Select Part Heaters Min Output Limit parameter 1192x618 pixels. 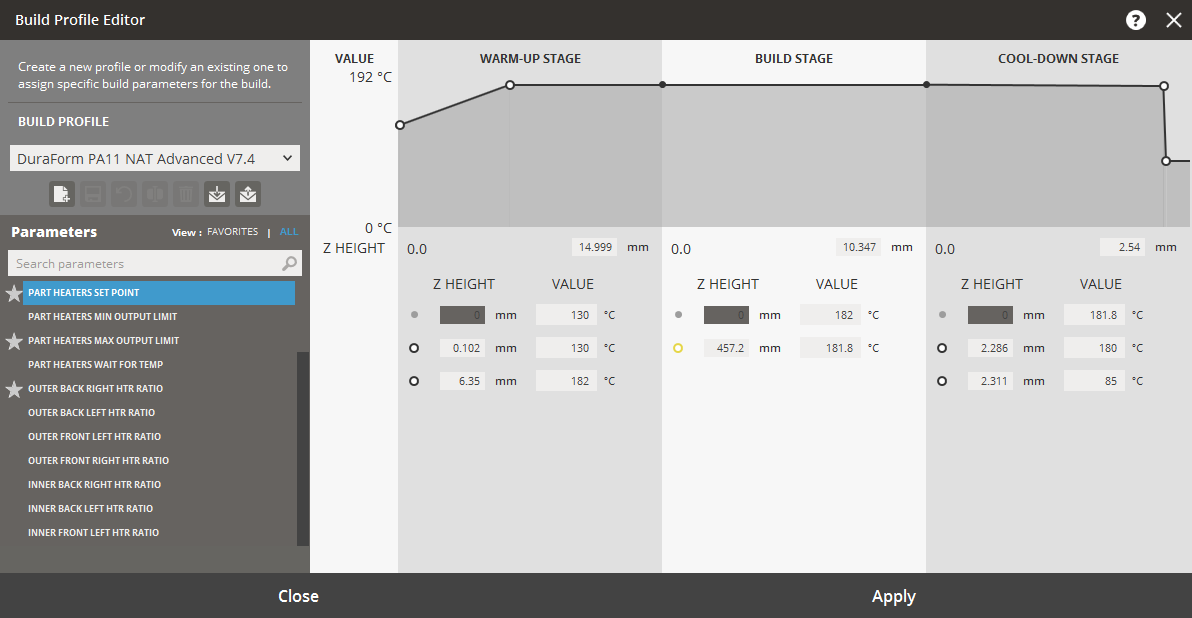pyautogui.click(x=103, y=317)
